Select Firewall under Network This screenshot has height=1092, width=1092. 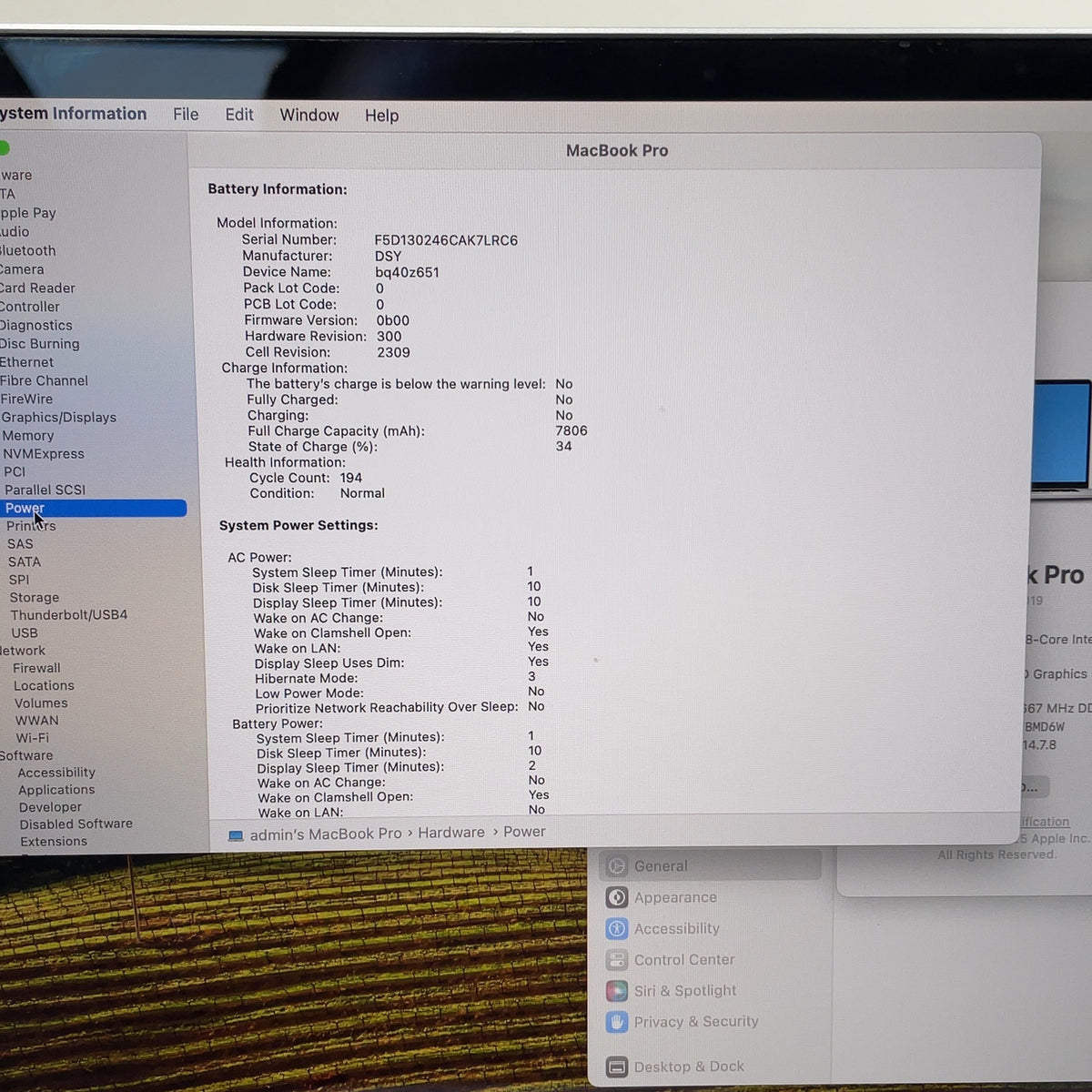[36, 668]
